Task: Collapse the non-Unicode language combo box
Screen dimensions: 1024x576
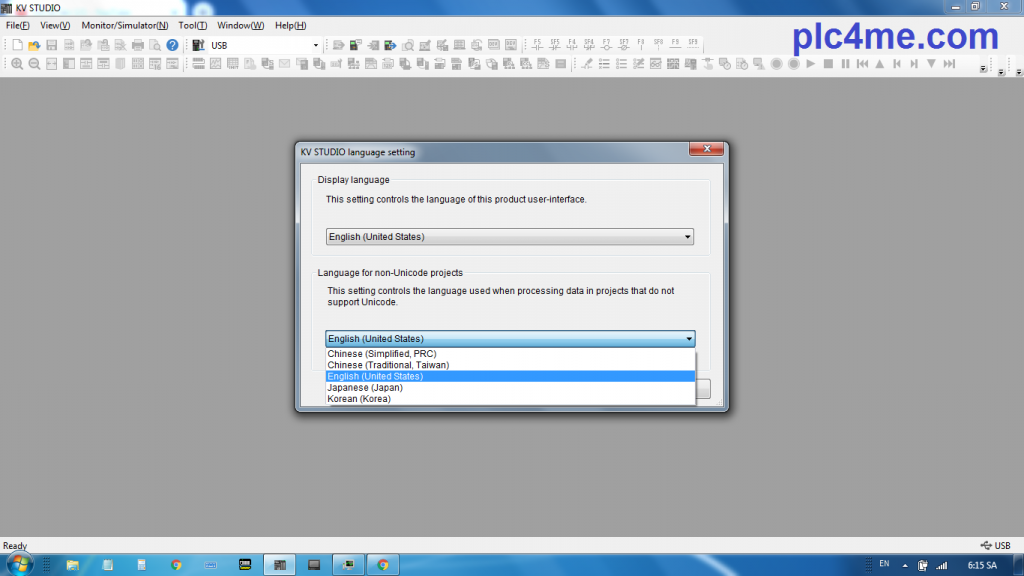Action: (x=687, y=339)
